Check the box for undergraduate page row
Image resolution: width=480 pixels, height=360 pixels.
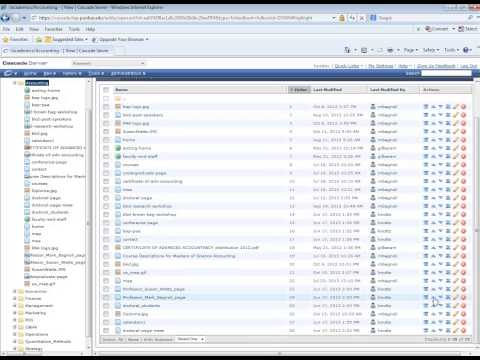click(106, 173)
